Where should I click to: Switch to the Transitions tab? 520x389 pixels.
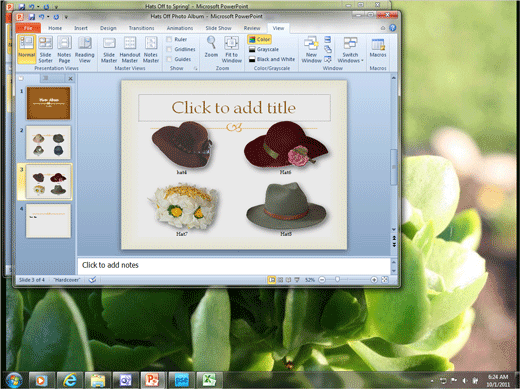(142, 28)
